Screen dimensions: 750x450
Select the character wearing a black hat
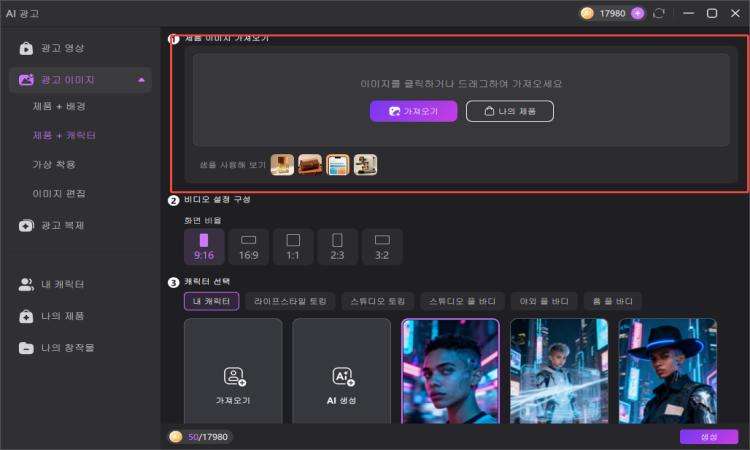pyautogui.click(x=668, y=371)
